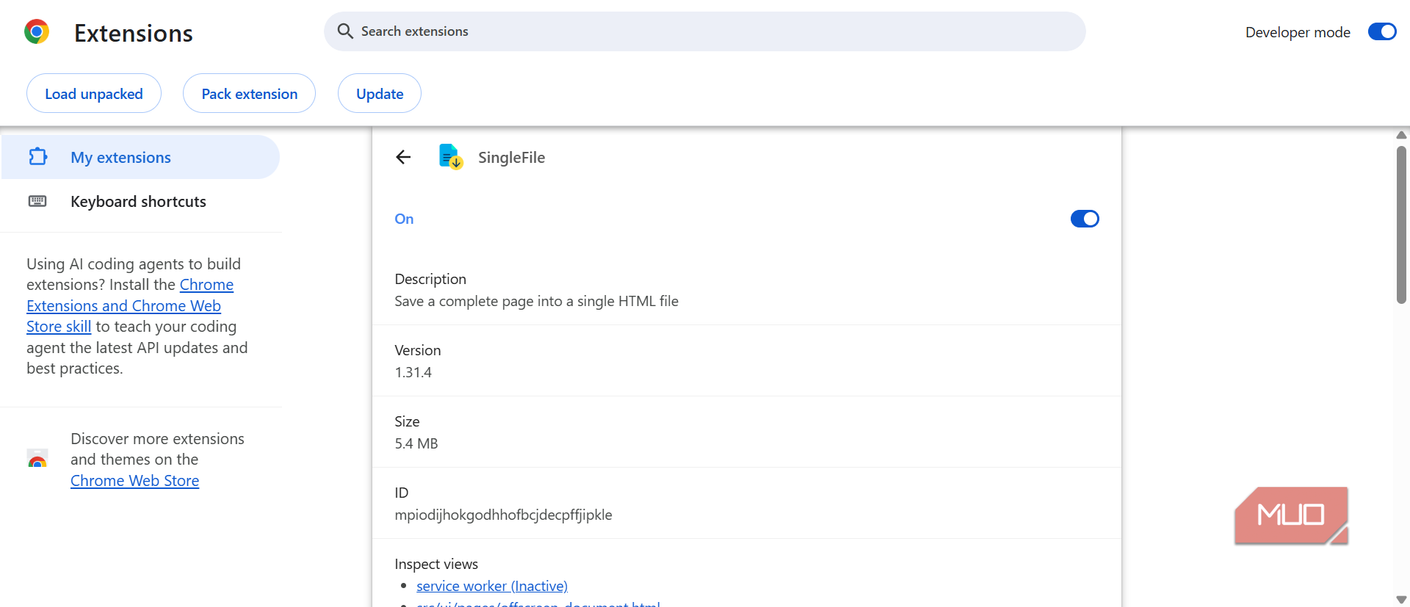This screenshot has height=607, width=1410.
Task: Click the Update button
Action: click(x=380, y=94)
